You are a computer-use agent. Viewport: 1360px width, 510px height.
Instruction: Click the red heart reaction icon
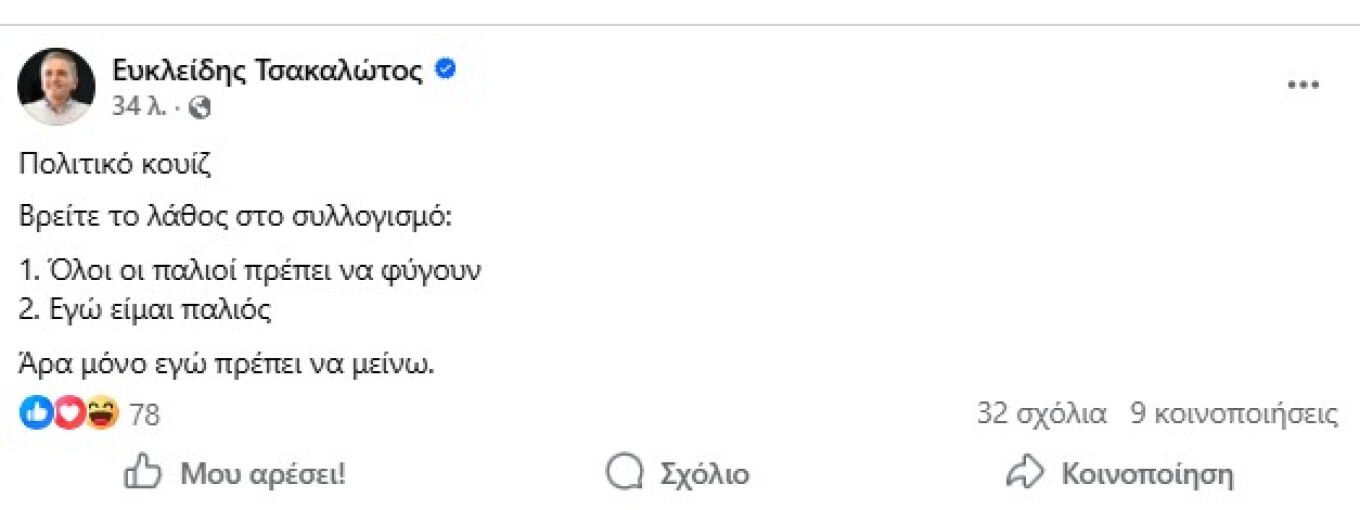coord(68,412)
